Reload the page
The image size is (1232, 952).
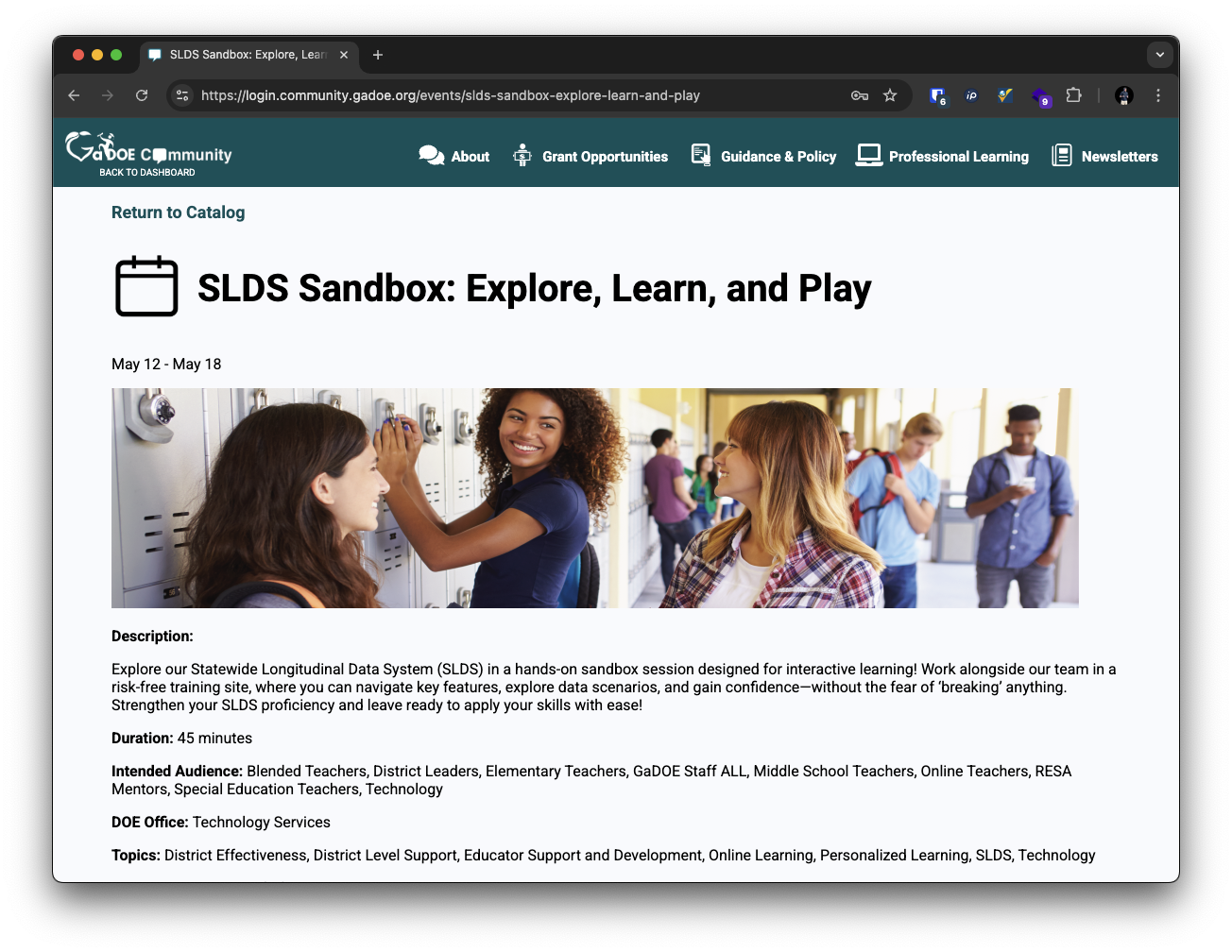(x=142, y=95)
